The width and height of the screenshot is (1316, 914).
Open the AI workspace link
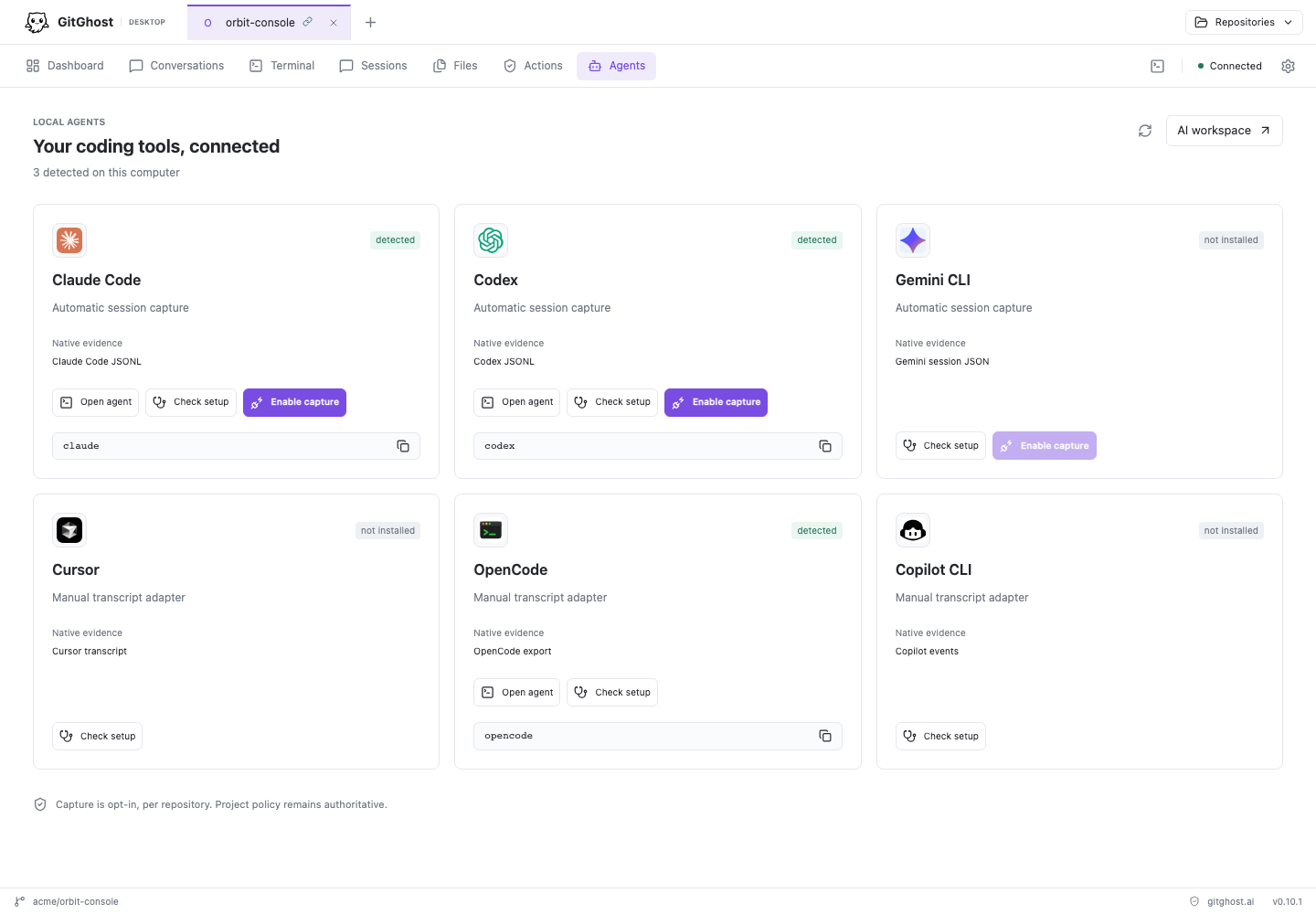tap(1224, 131)
